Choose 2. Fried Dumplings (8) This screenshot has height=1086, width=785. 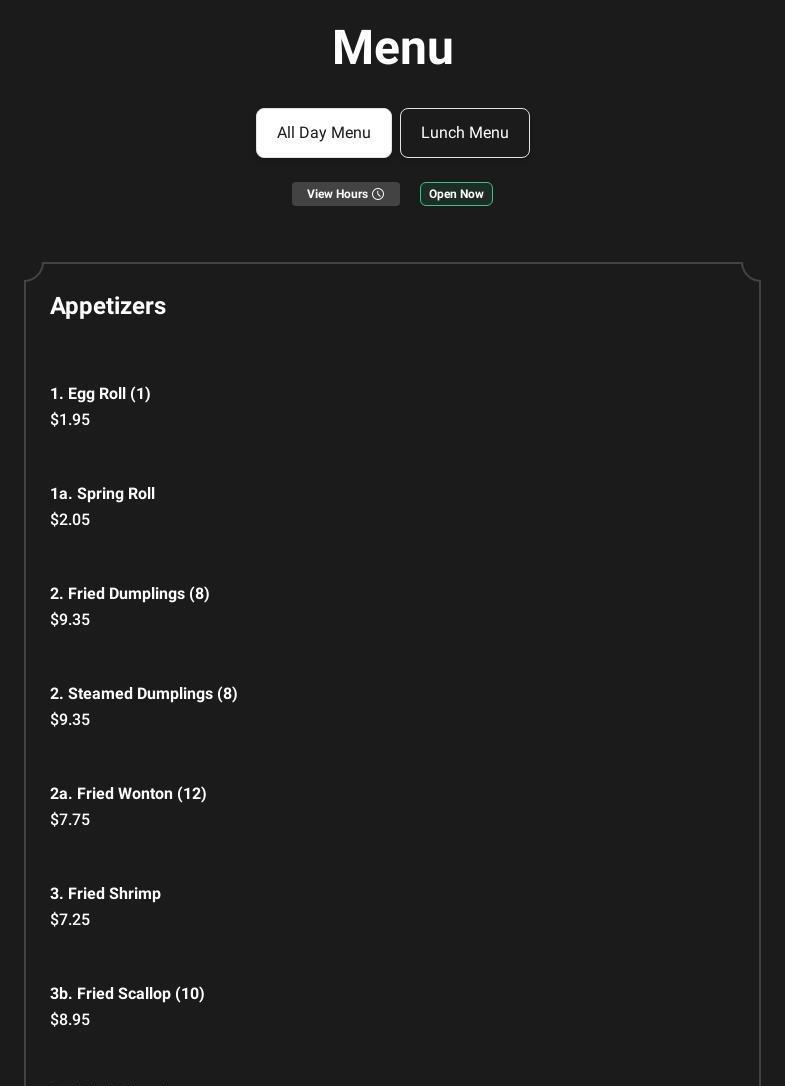tap(130, 594)
